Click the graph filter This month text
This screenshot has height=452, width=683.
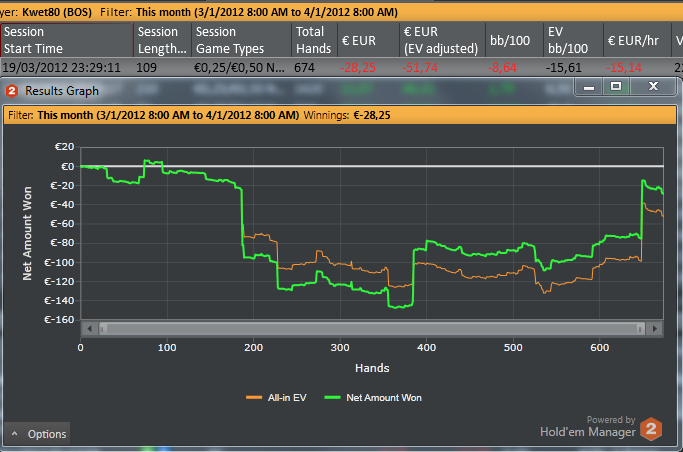(x=168, y=115)
